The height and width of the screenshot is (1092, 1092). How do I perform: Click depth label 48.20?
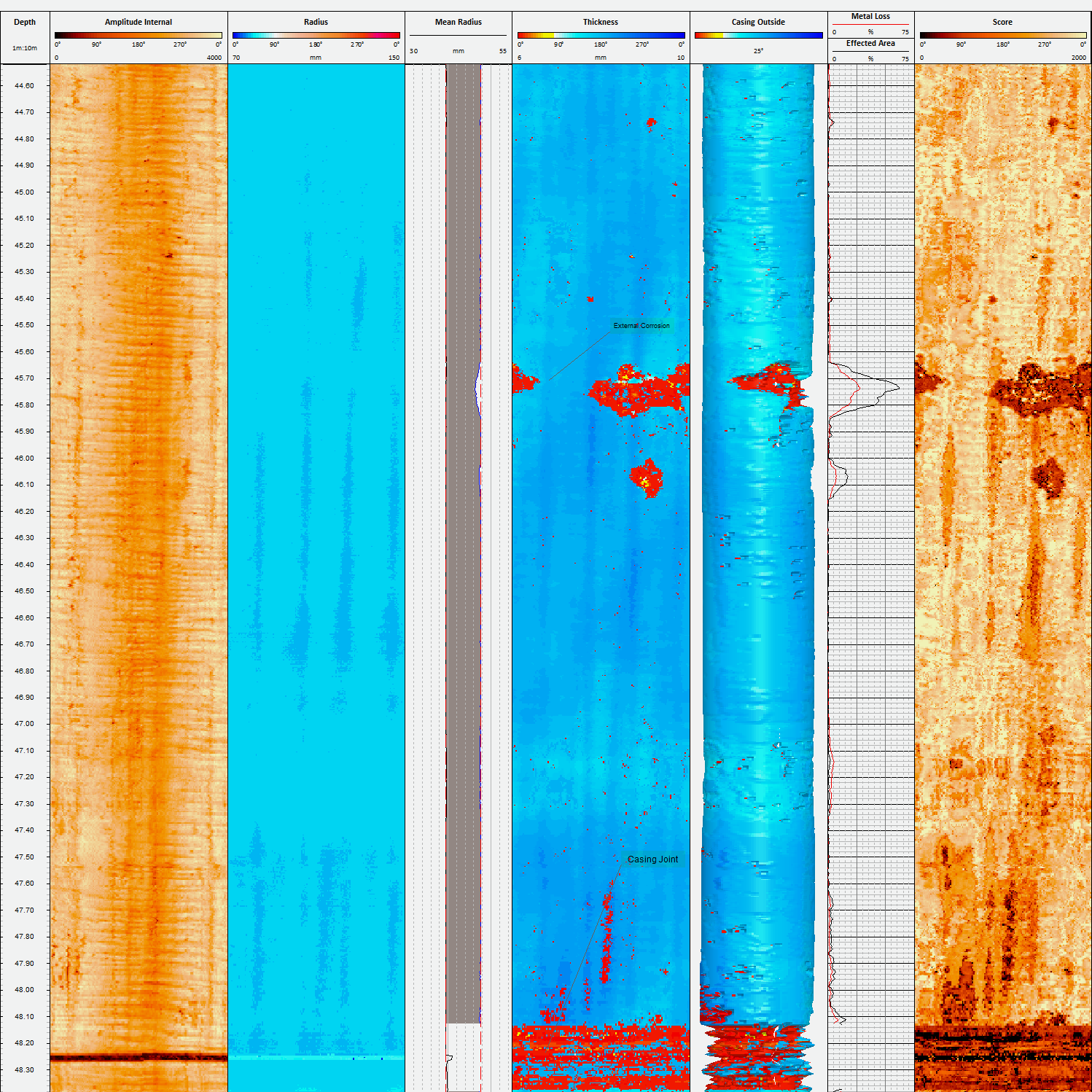tap(24, 1042)
